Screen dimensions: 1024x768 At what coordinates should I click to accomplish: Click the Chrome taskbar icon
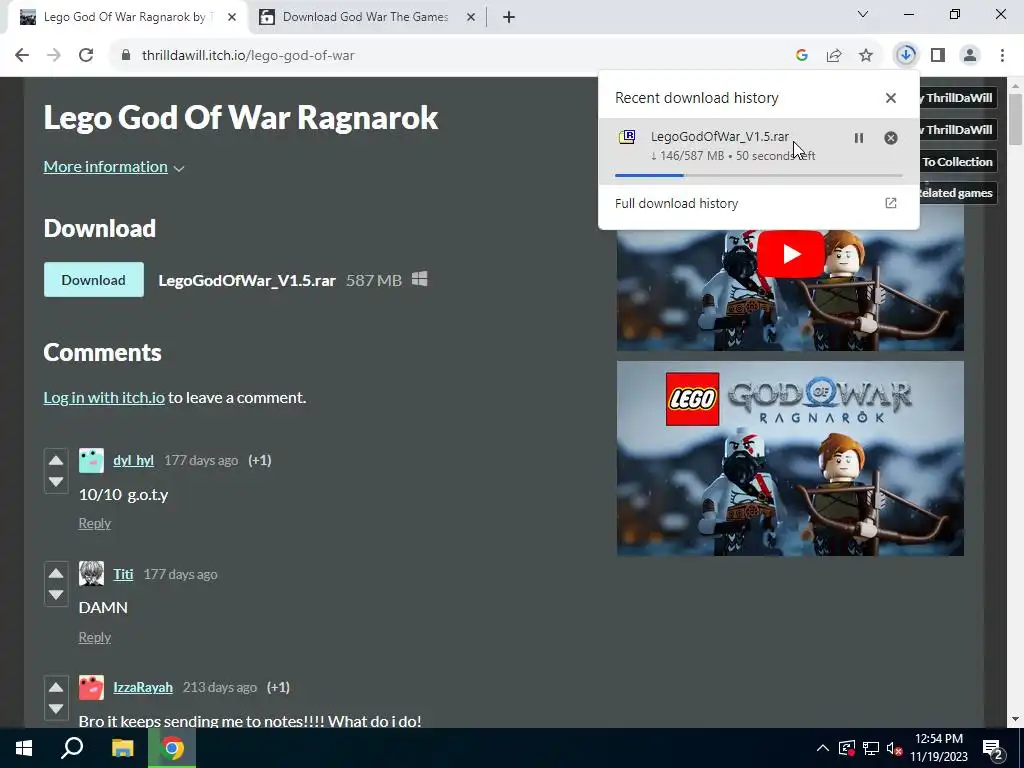tap(172, 748)
